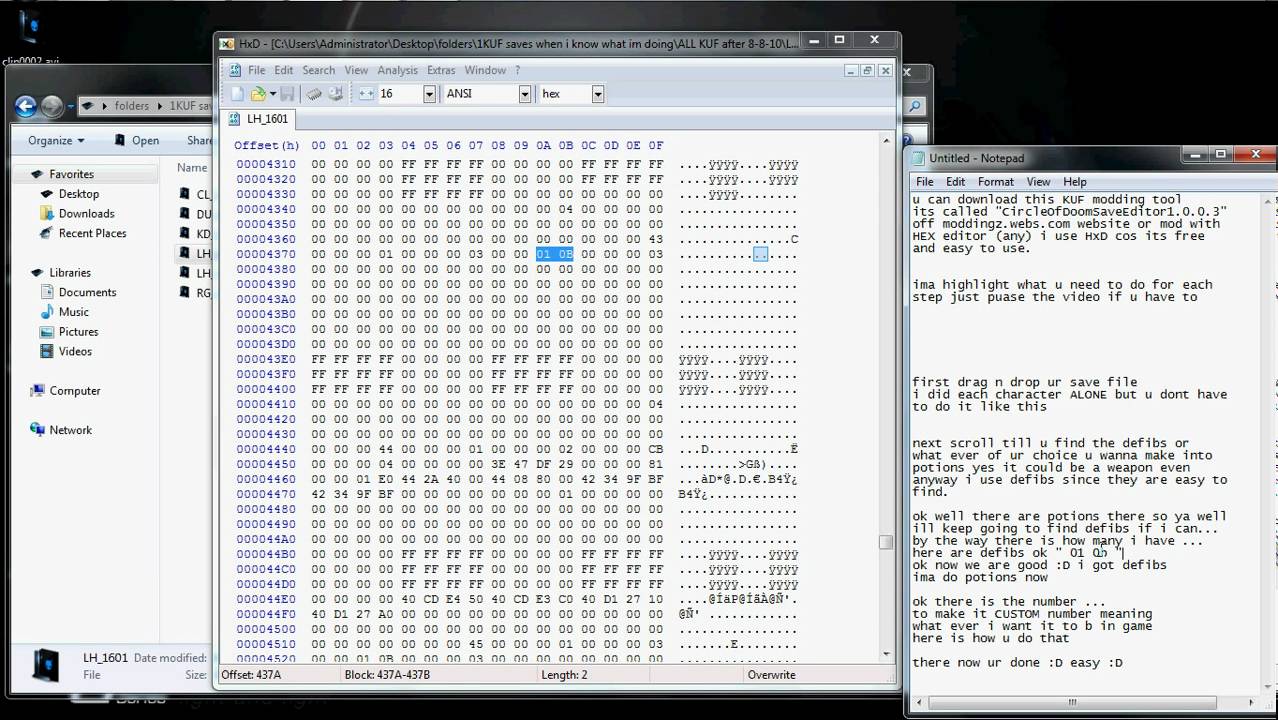Select Music library
This screenshot has width=1278, height=720.
click(73, 312)
